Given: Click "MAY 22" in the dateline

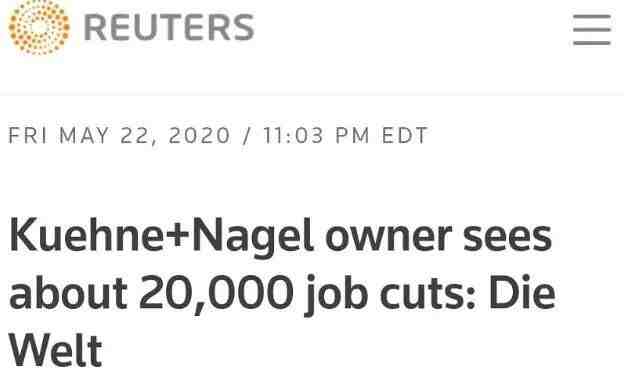Looking at the screenshot, I should coord(107,135).
